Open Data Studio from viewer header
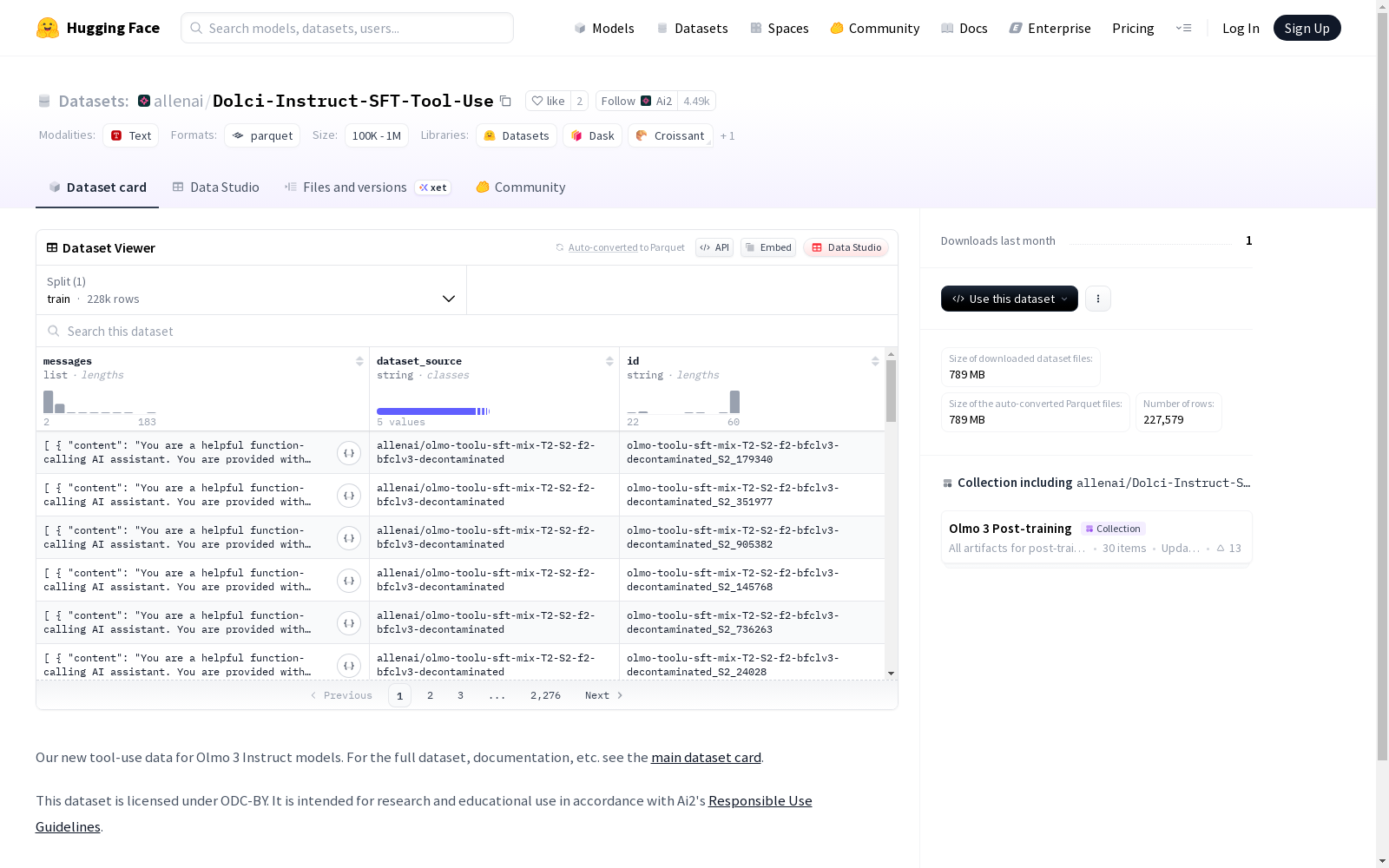 pos(846,247)
